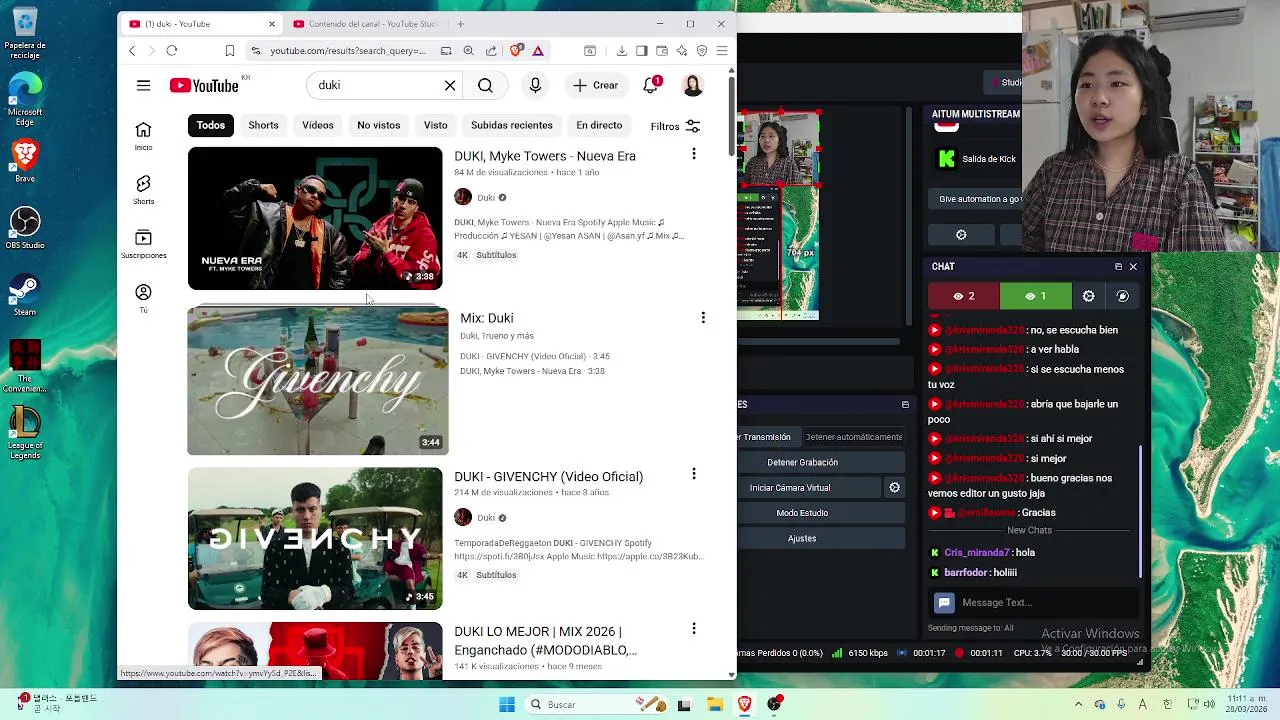Toggle the Brave sidebar panel
This screenshot has height=720, width=1280.
point(641,51)
